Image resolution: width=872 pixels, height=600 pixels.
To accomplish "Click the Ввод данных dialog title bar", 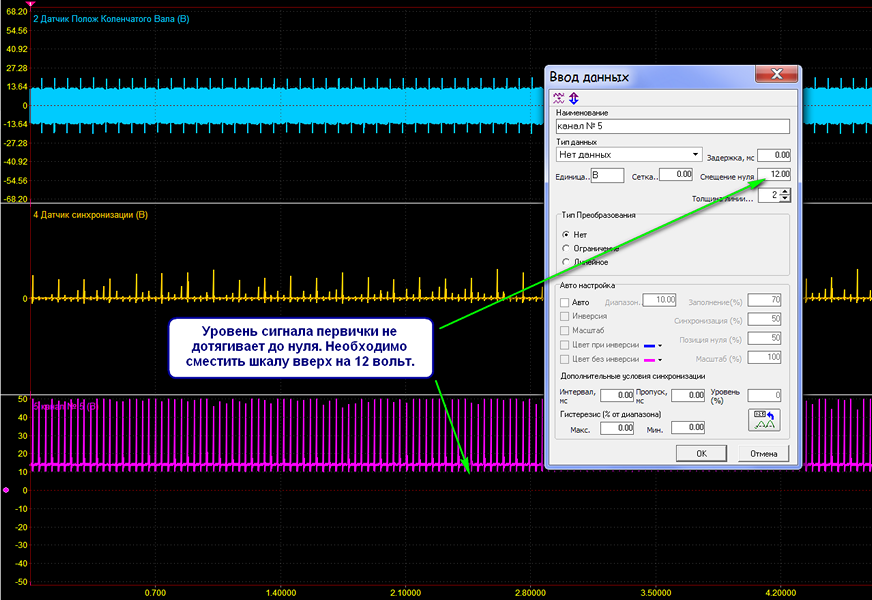I will [651, 77].
